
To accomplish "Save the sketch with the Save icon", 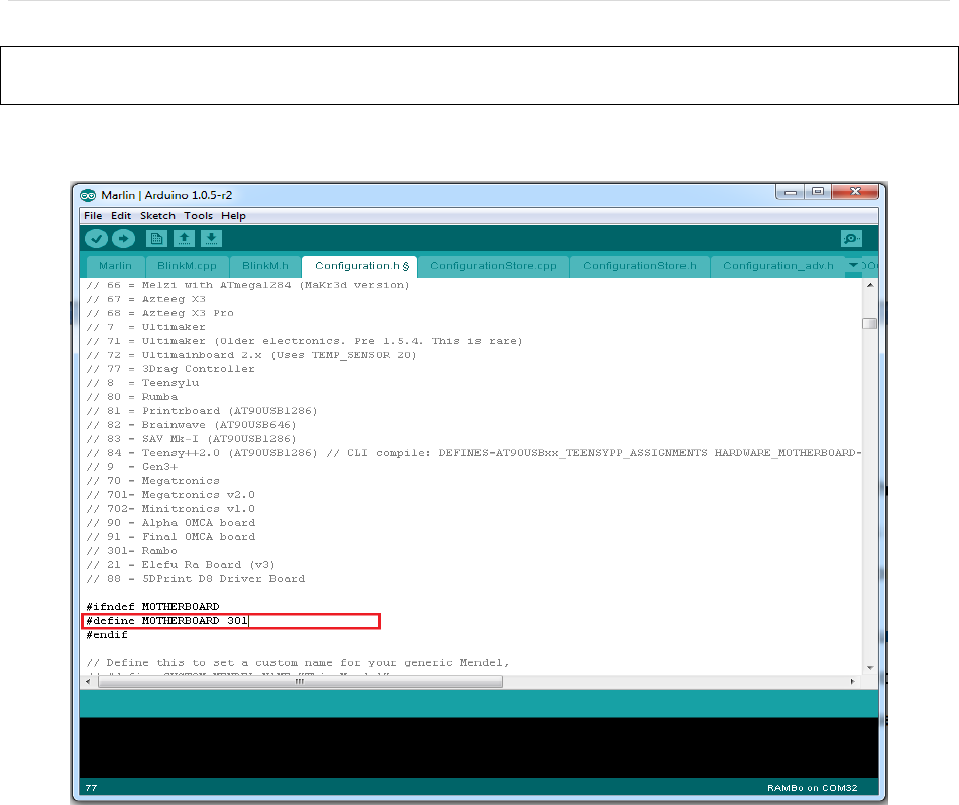I will (x=211, y=239).
